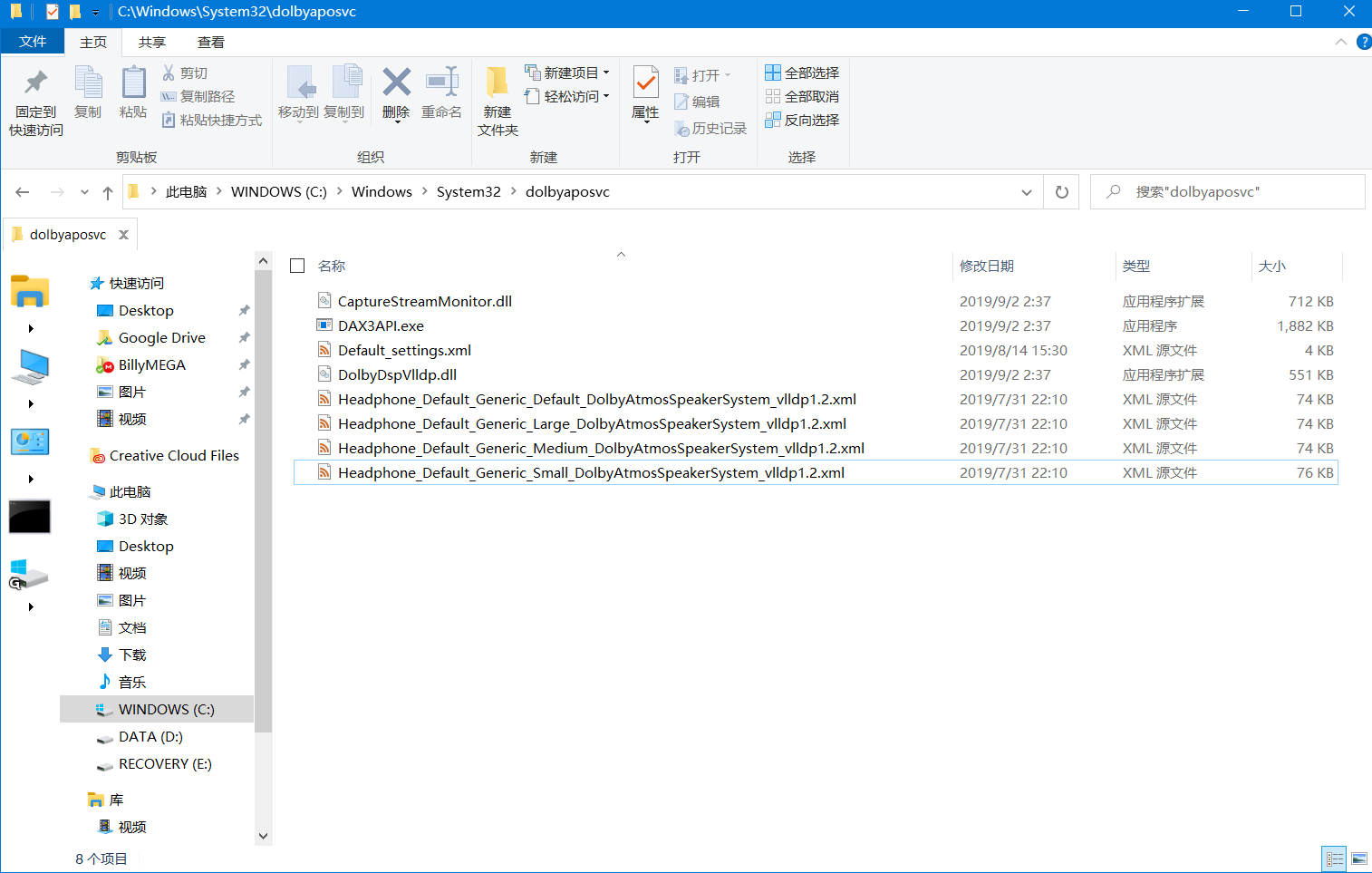Collapse the ribbon with the chevron

(x=1341, y=42)
